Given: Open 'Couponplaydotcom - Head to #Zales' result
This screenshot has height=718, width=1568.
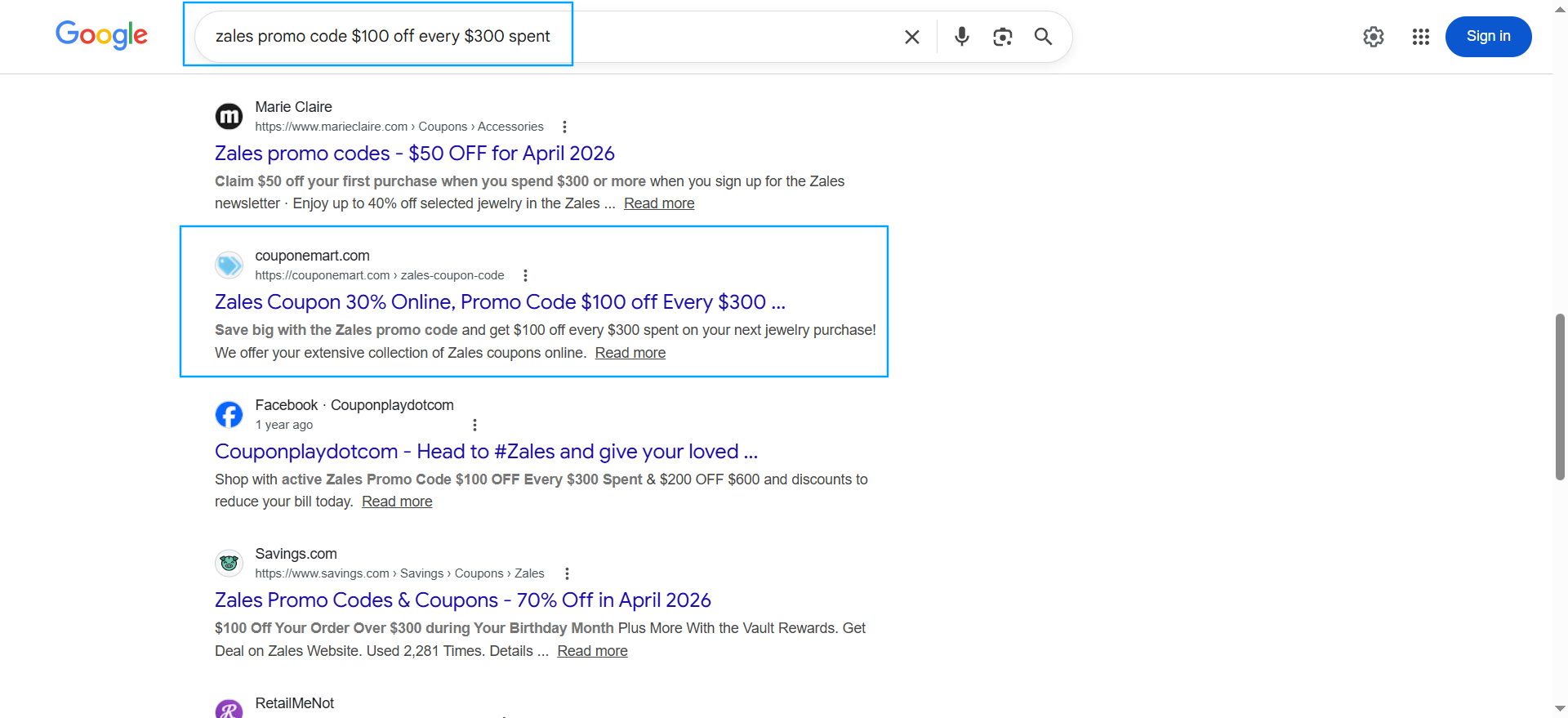Looking at the screenshot, I should pyautogui.click(x=486, y=452).
